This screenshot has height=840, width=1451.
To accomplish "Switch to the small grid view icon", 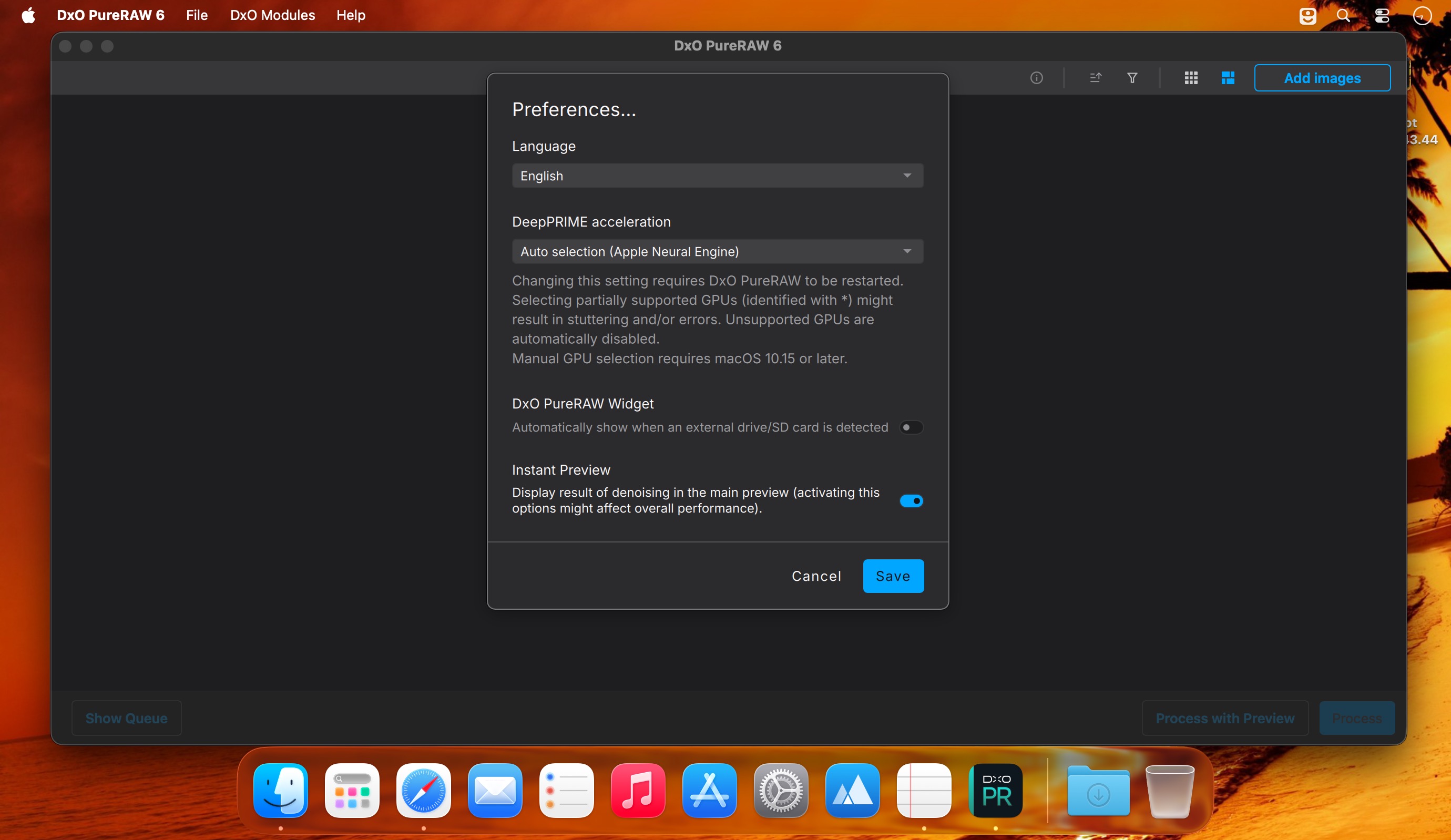I will pyautogui.click(x=1191, y=78).
